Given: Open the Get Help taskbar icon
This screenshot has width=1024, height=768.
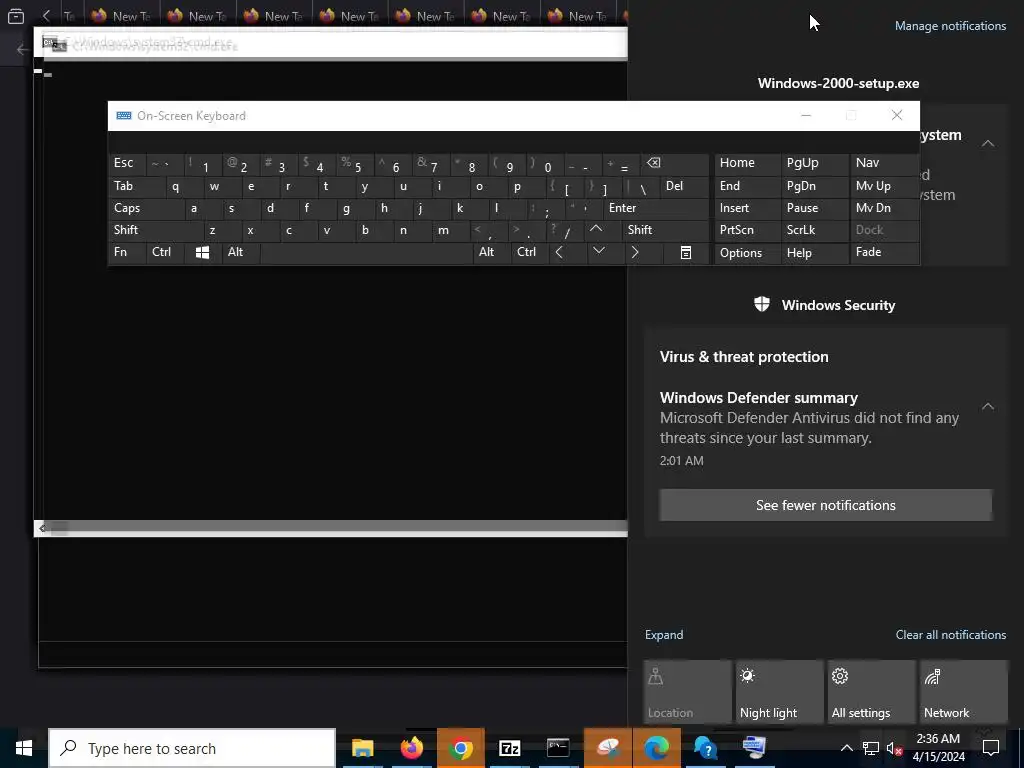Looking at the screenshot, I should click(705, 748).
